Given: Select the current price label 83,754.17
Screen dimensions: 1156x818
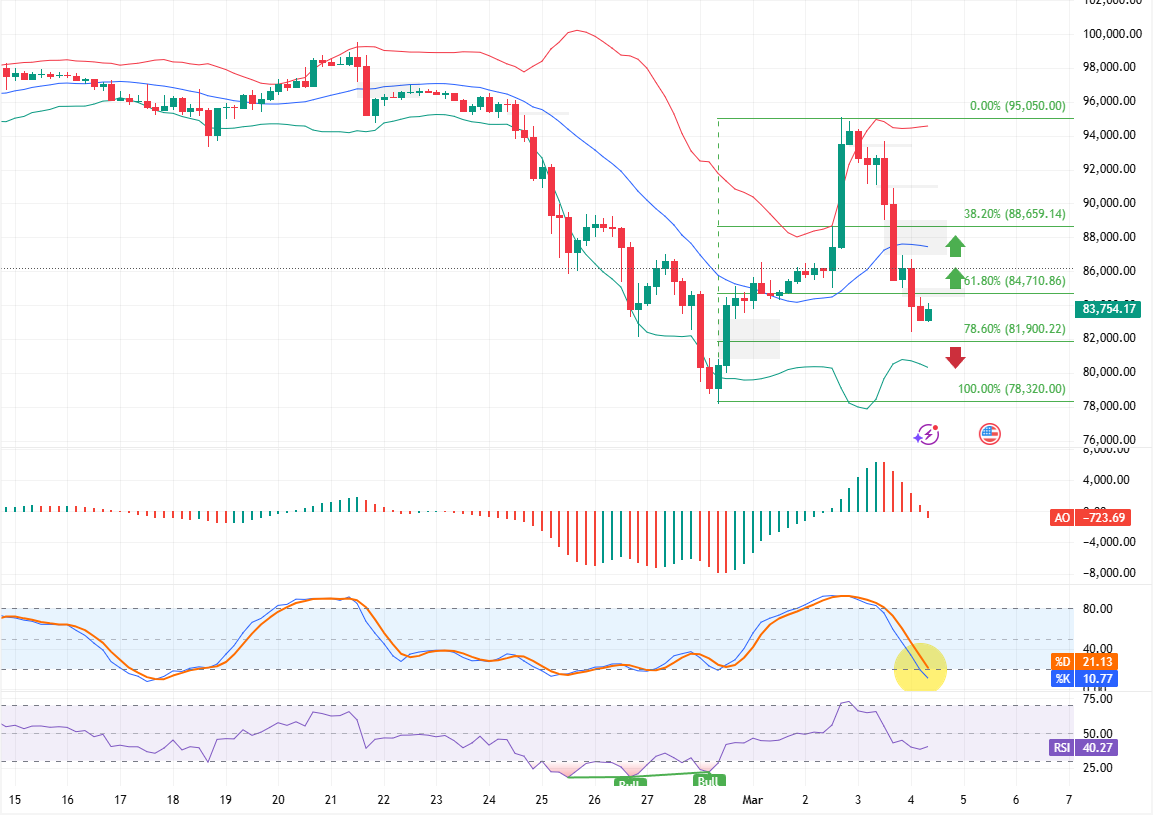Looking at the screenshot, I should (1109, 309).
